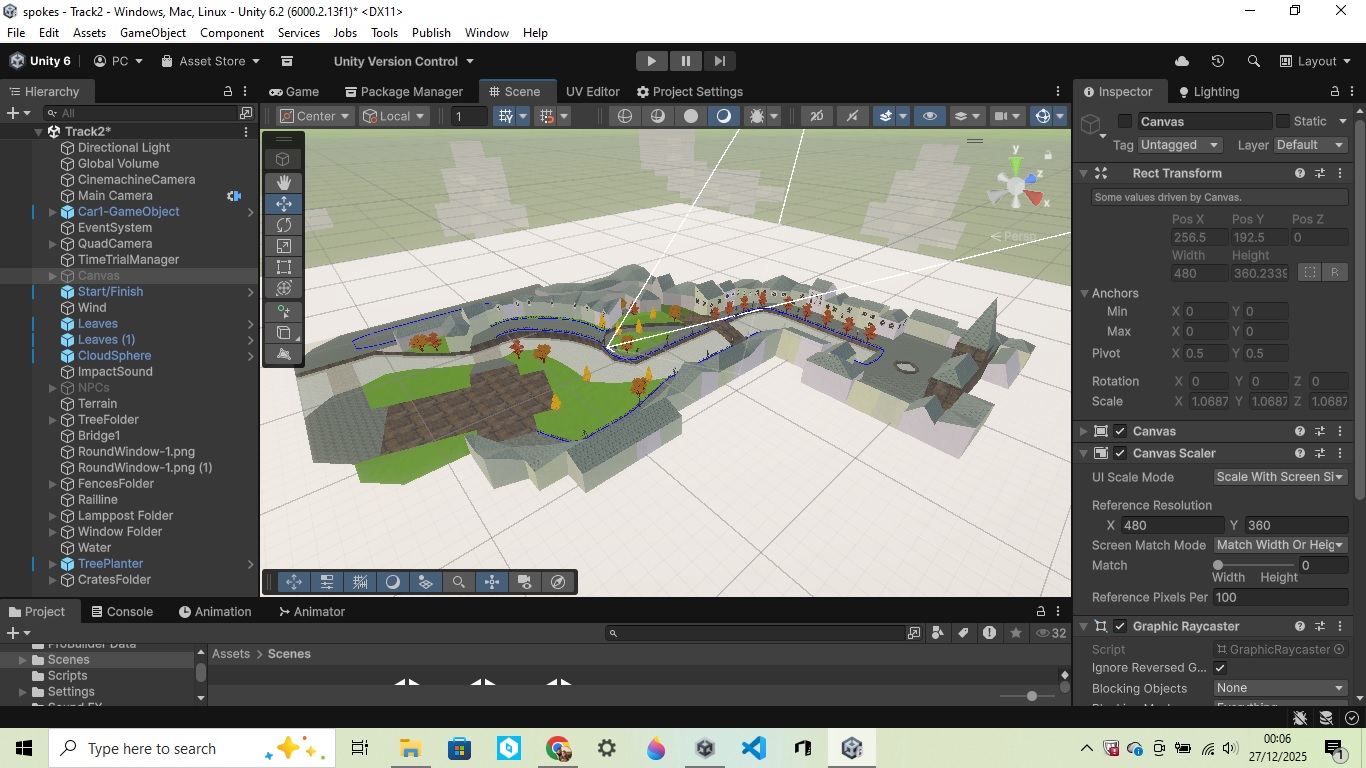The image size is (1366, 768).
Task: Select the Hand view tool
Action: point(284,182)
